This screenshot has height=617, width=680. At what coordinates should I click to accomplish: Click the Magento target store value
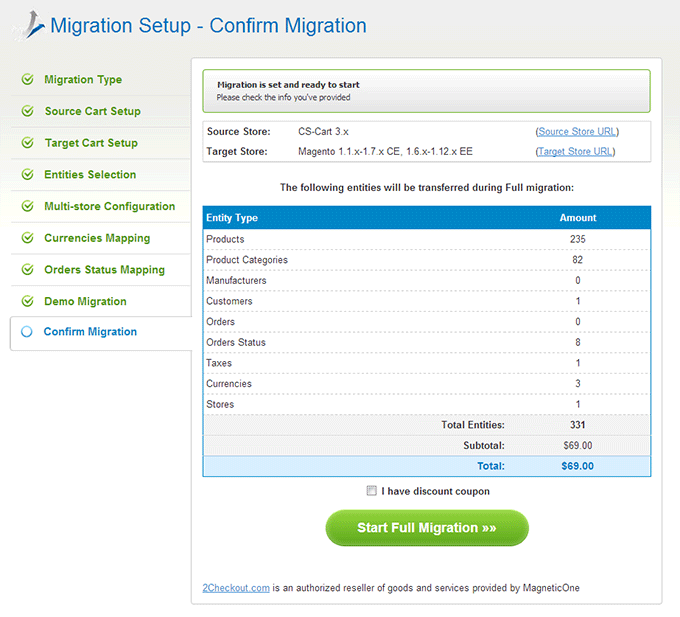(x=385, y=151)
